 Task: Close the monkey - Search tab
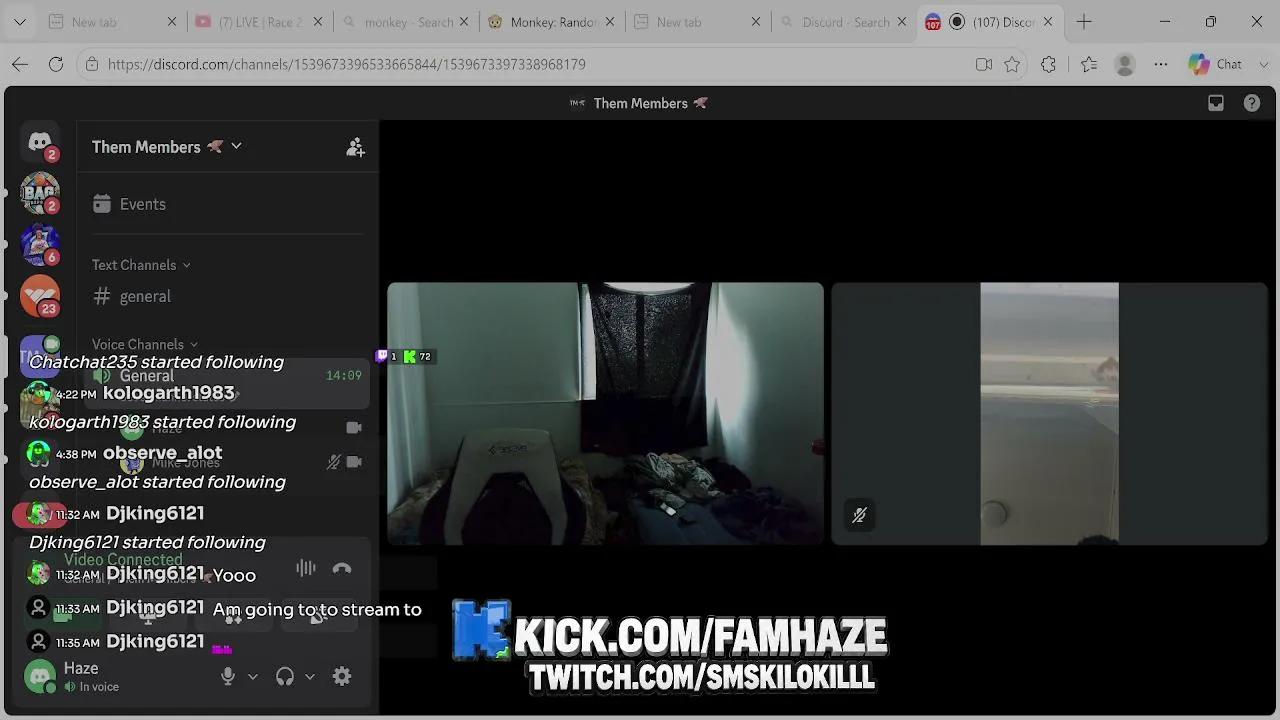[464, 22]
